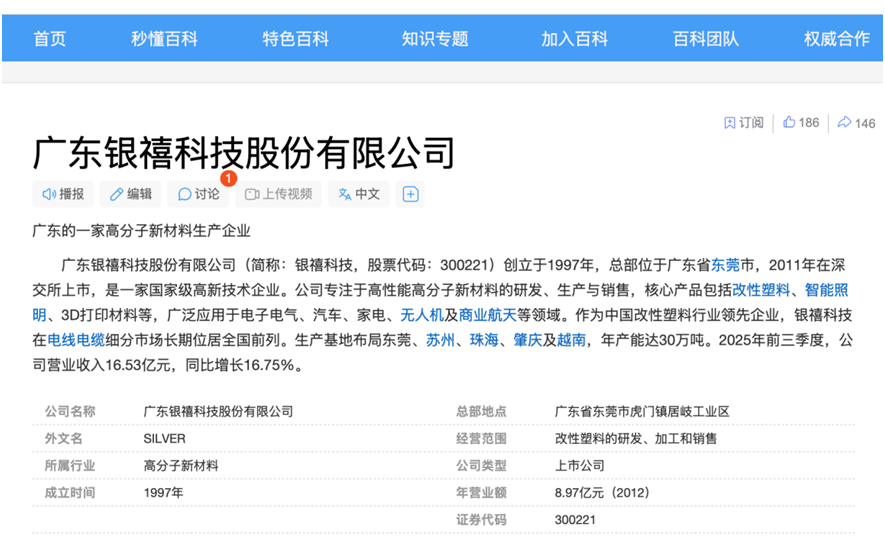Click the 证券代码 label

click(x=481, y=520)
